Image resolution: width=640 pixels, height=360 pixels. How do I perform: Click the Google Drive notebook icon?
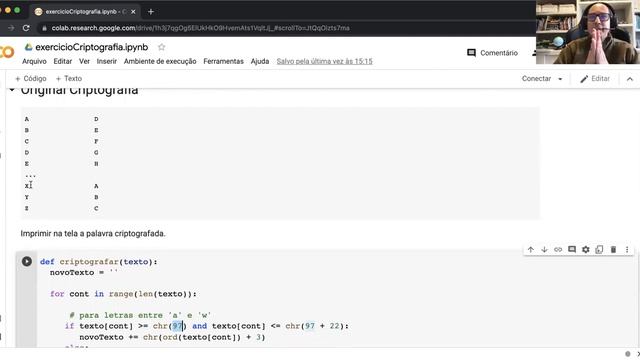pyautogui.click(x=28, y=47)
